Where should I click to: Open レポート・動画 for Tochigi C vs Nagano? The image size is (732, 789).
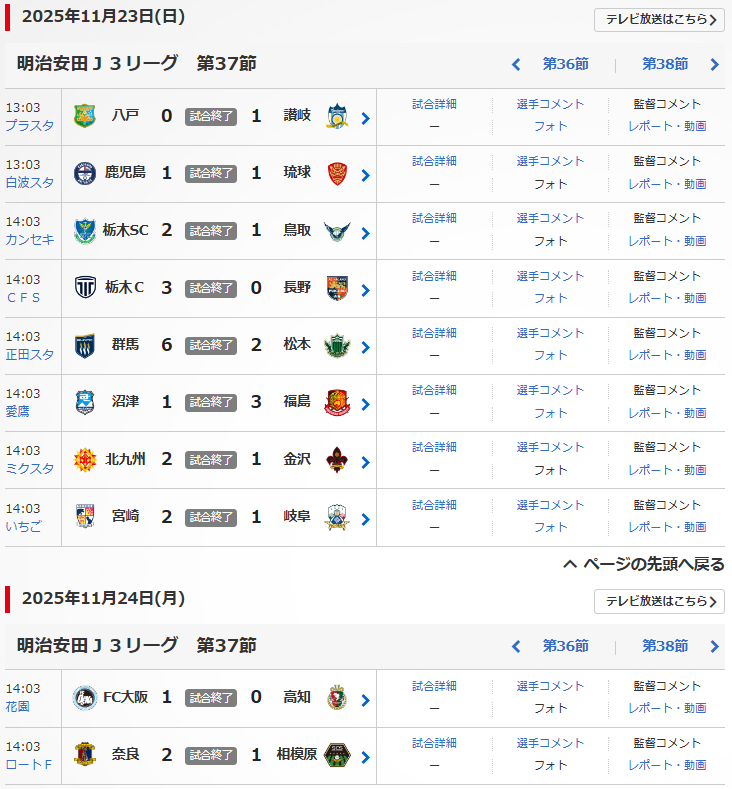(667, 298)
